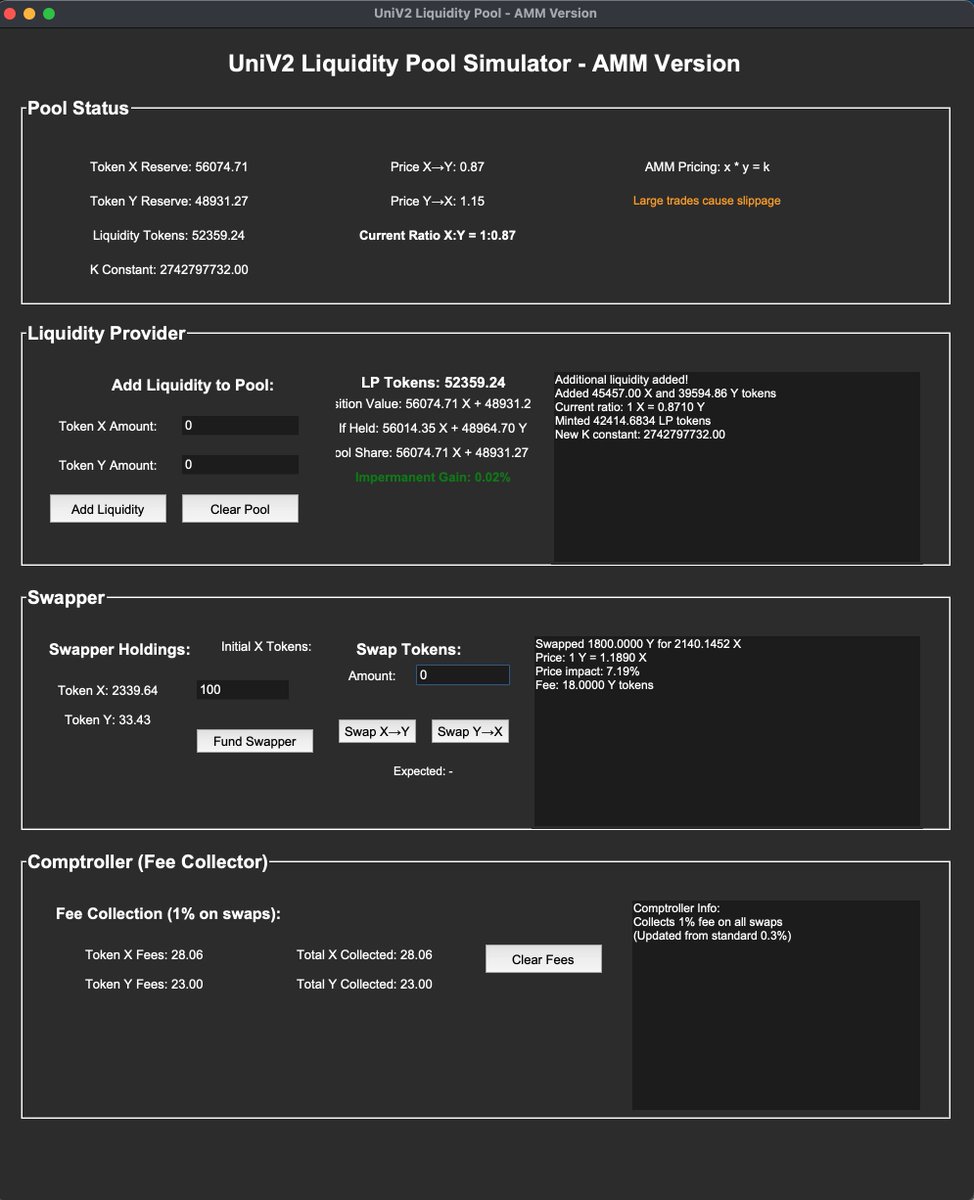Screen dimensions: 974x1200
Task: Click the swapper 'Token X: 2339.64' holding
Action: [108, 690]
